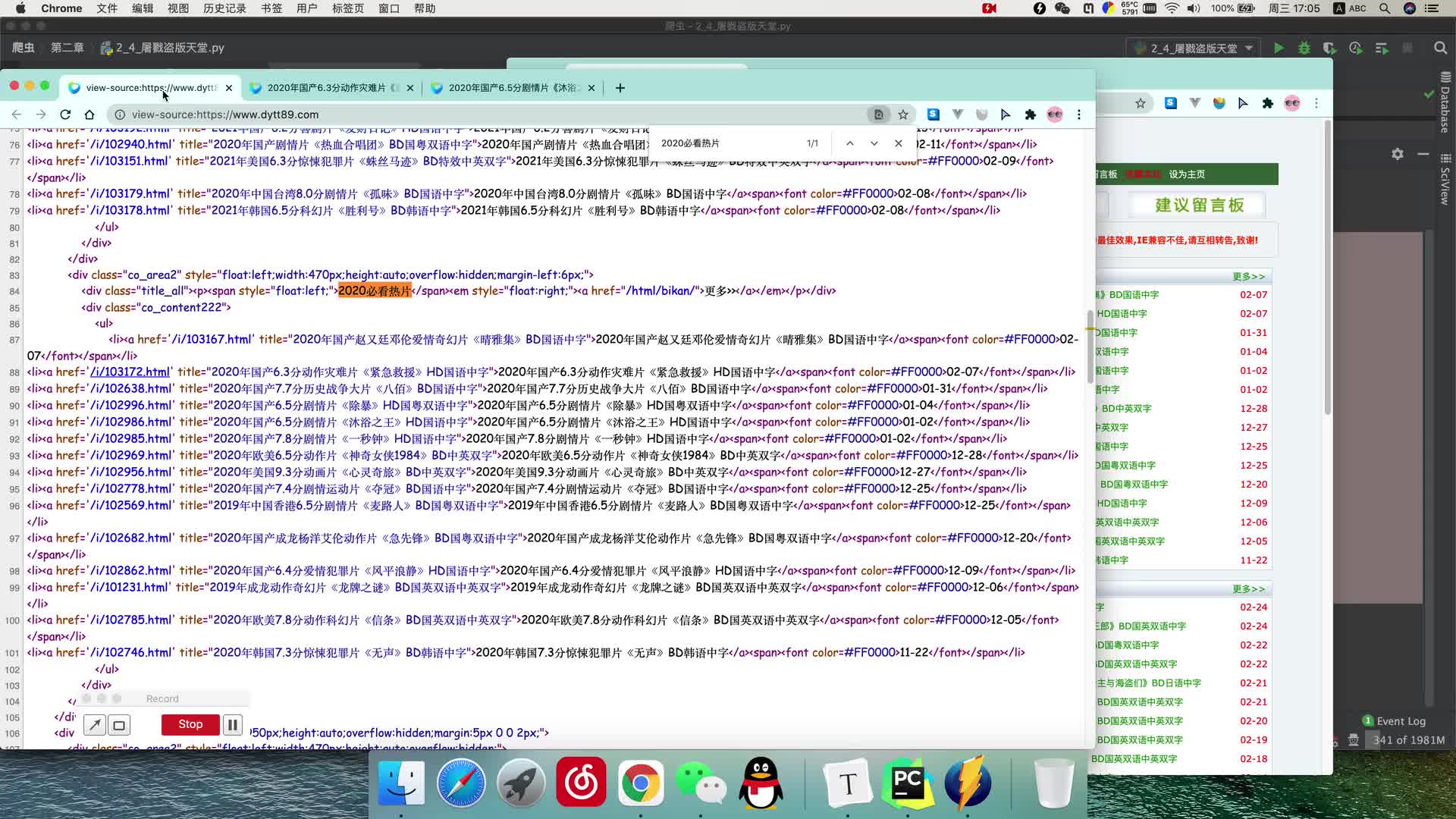Open the Database tool window in PyCharm
Screen dimensions: 1456x819
click(1445, 102)
